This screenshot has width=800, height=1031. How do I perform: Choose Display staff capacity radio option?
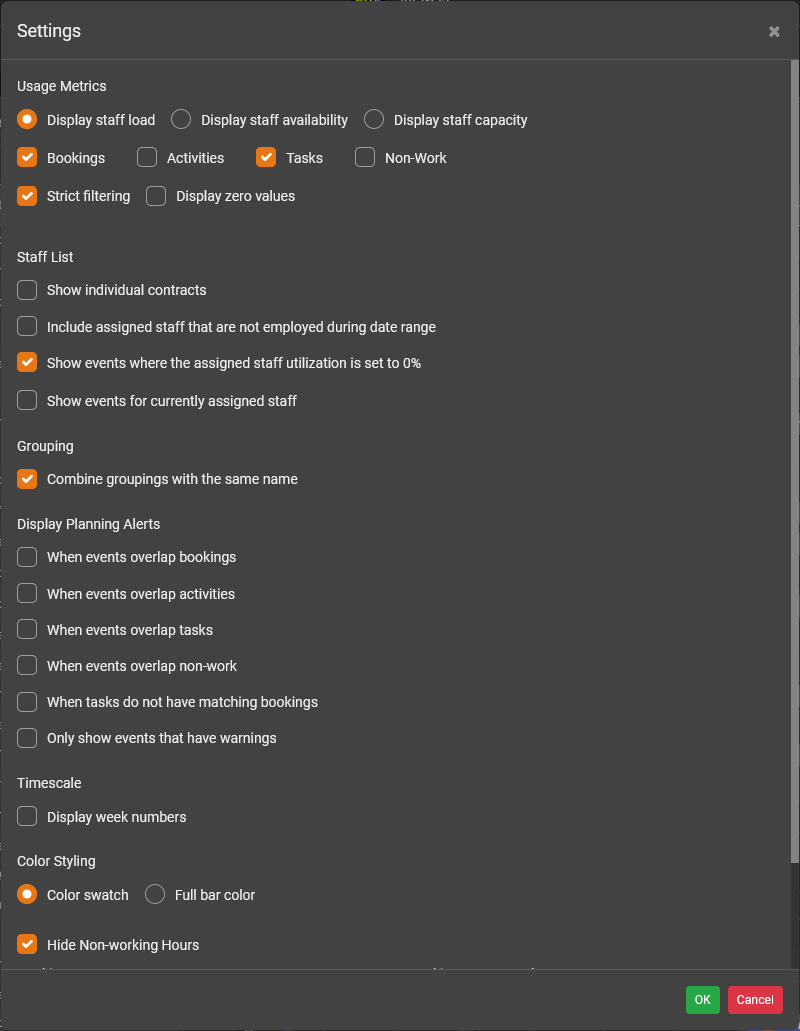[x=374, y=120]
